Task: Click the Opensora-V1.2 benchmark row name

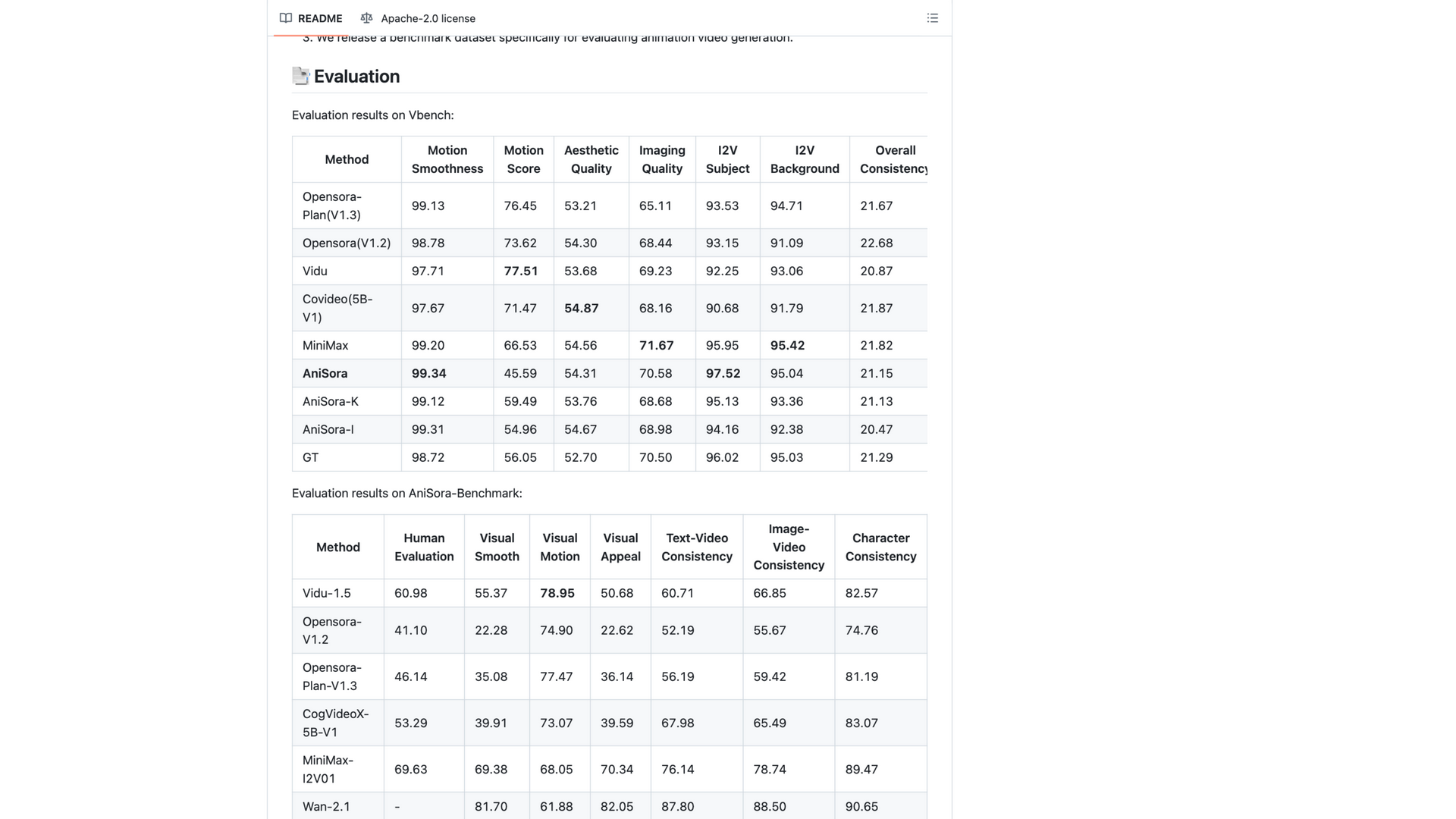Action: pos(332,631)
